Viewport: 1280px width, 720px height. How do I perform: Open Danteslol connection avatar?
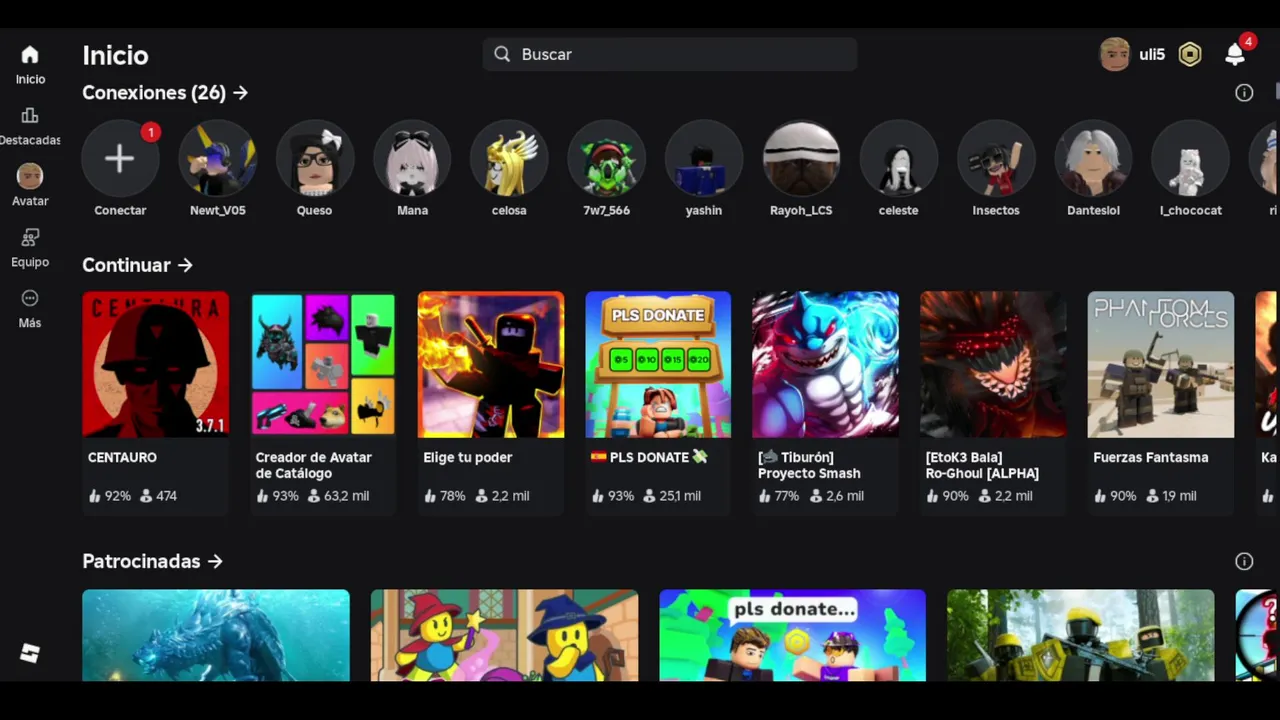click(x=1093, y=158)
